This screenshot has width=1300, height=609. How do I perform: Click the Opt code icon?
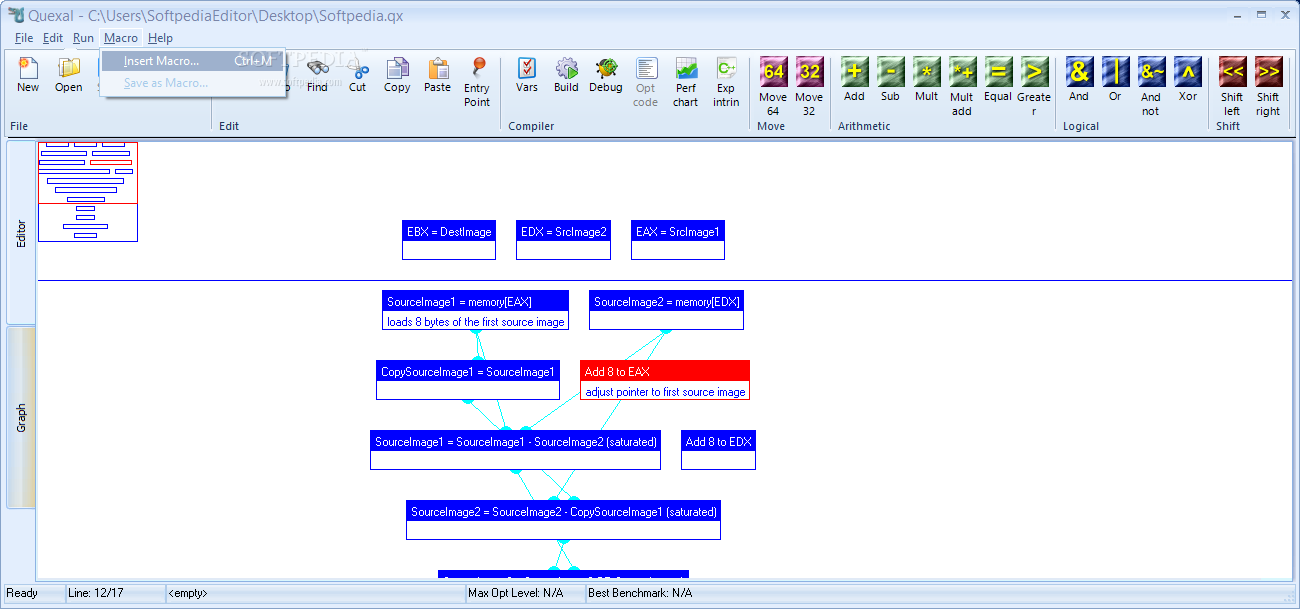point(646,68)
